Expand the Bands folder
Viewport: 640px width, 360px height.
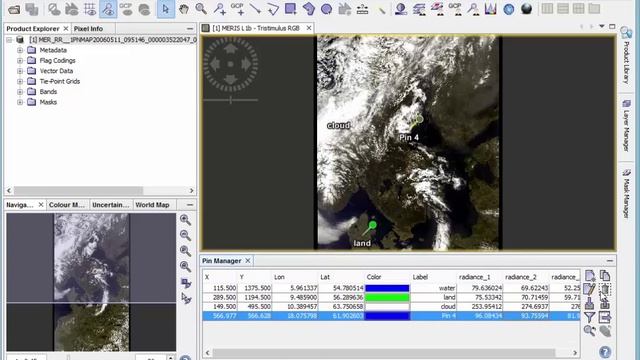20,91
